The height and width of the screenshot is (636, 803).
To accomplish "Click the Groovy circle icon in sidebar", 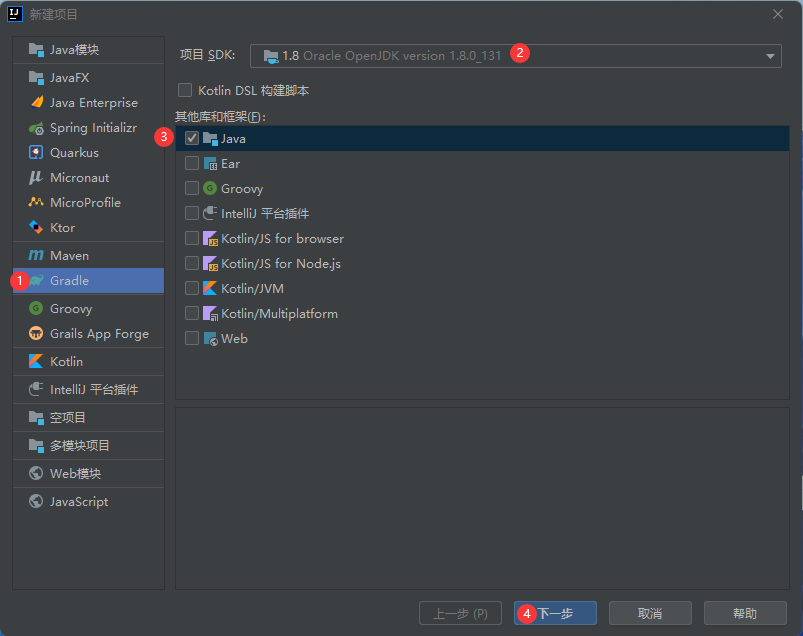I will click(x=36, y=308).
